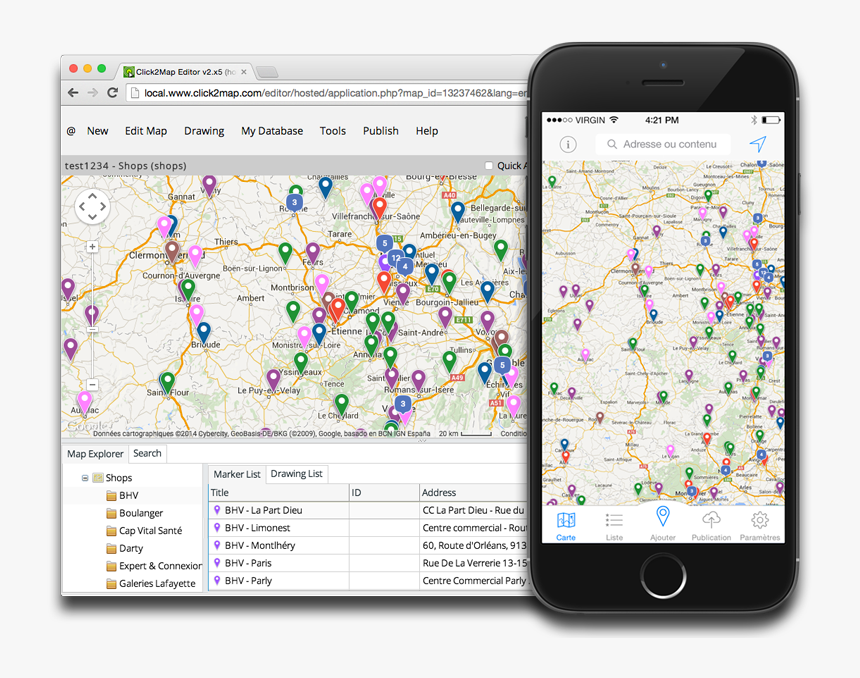Image resolution: width=860 pixels, height=678 pixels.
Task: Select the BHV - Paris row
Action: coord(368,563)
